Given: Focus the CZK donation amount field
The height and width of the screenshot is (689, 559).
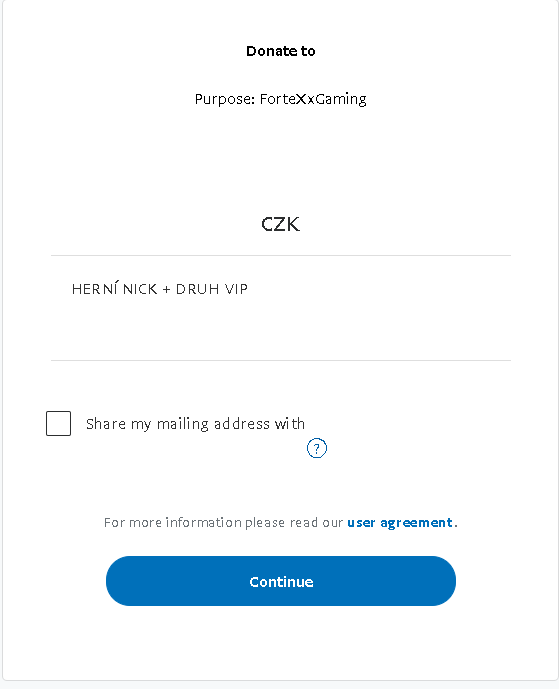Looking at the screenshot, I should click(x=281, y=224).
